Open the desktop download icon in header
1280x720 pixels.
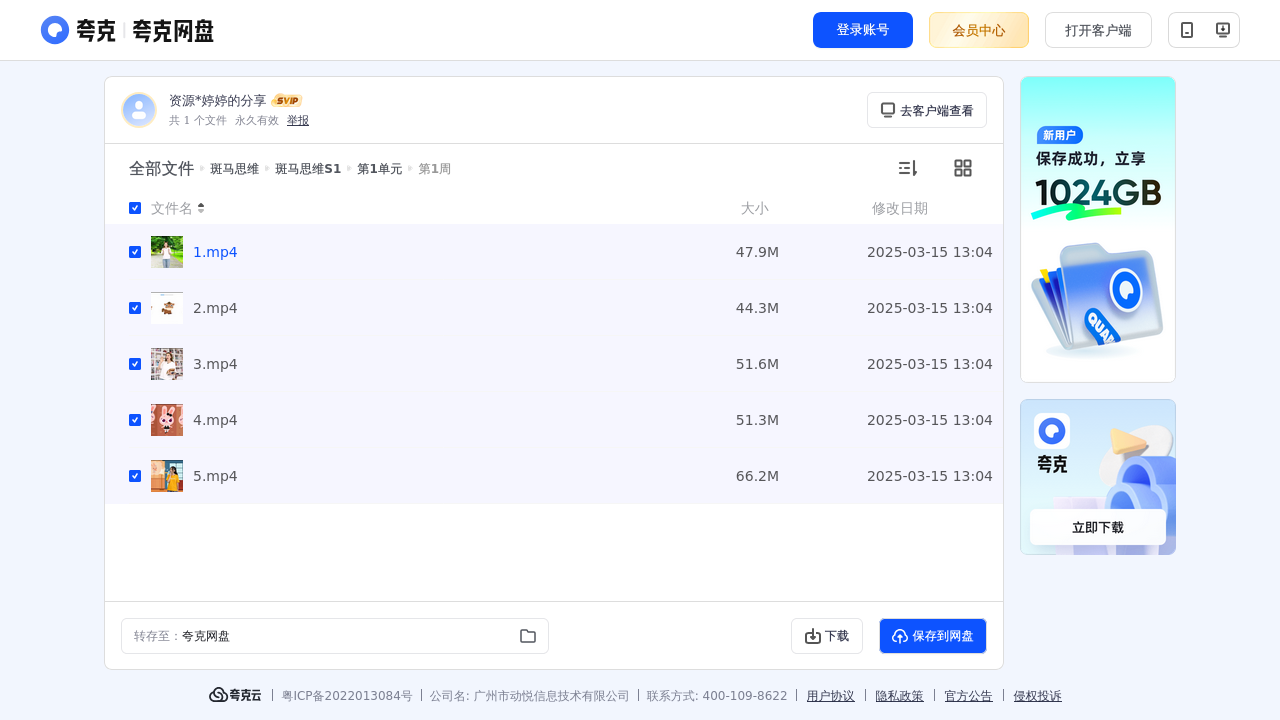(x=1222, y=30)
